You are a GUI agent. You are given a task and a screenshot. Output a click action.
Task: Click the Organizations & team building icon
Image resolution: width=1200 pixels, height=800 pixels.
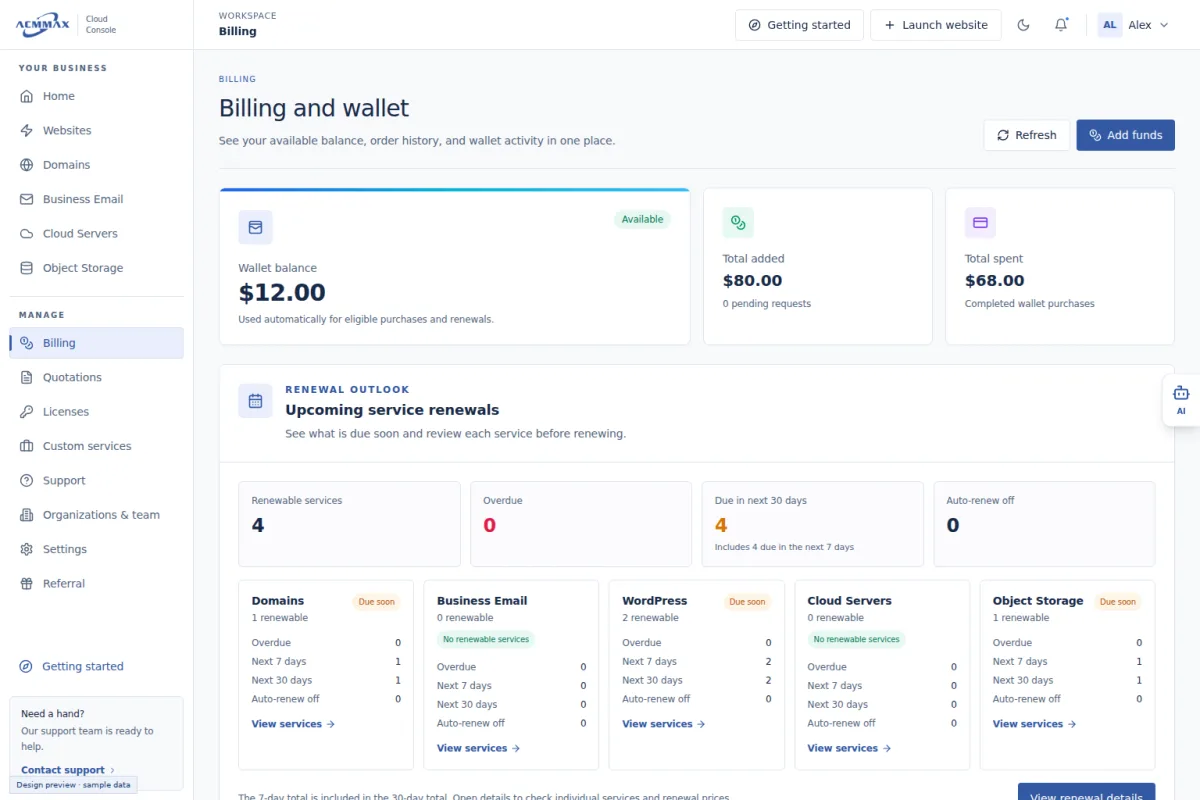pyautogui.click(x=27, y=515)
